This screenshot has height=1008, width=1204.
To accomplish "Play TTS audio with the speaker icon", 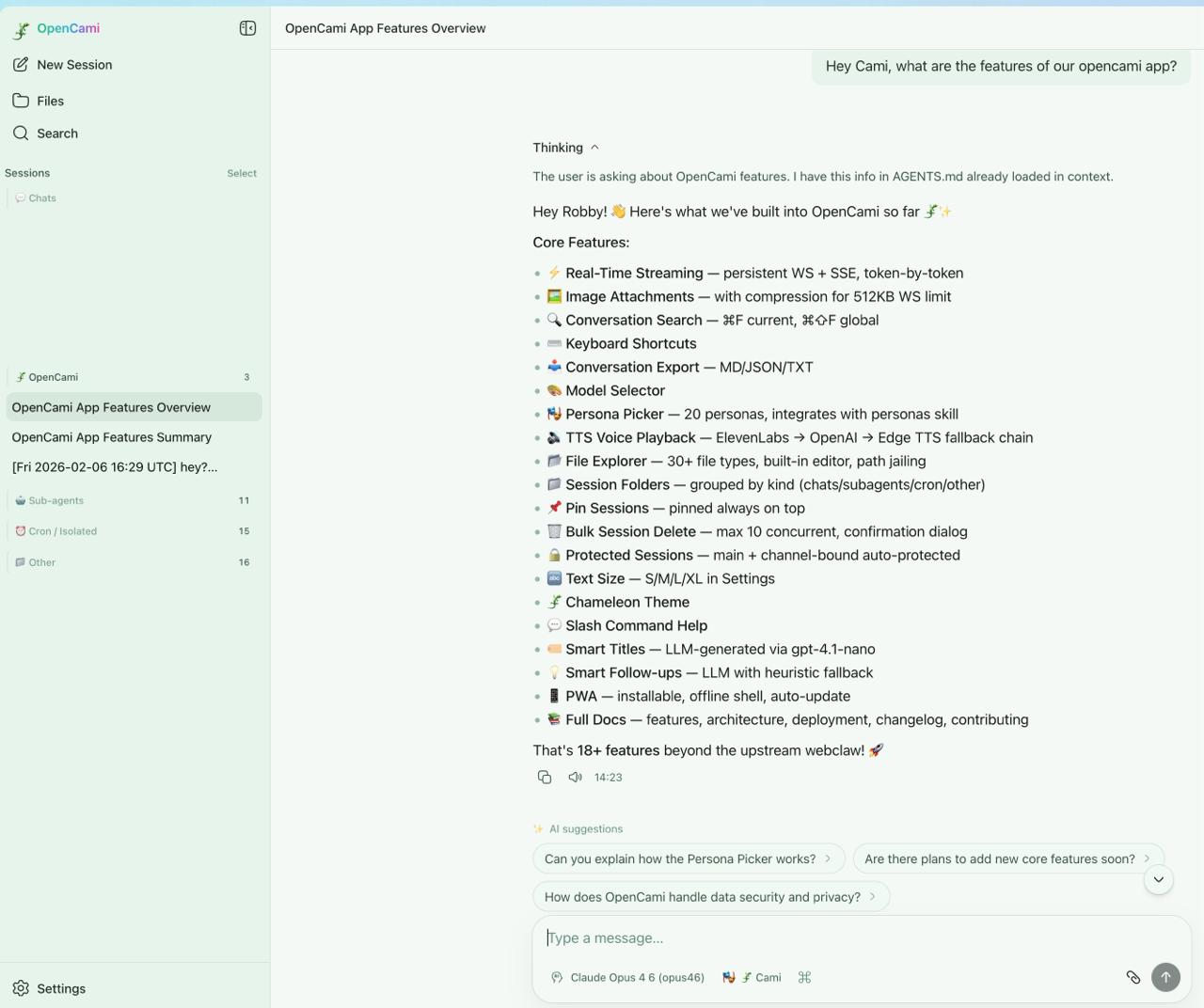I will [575, 777].
